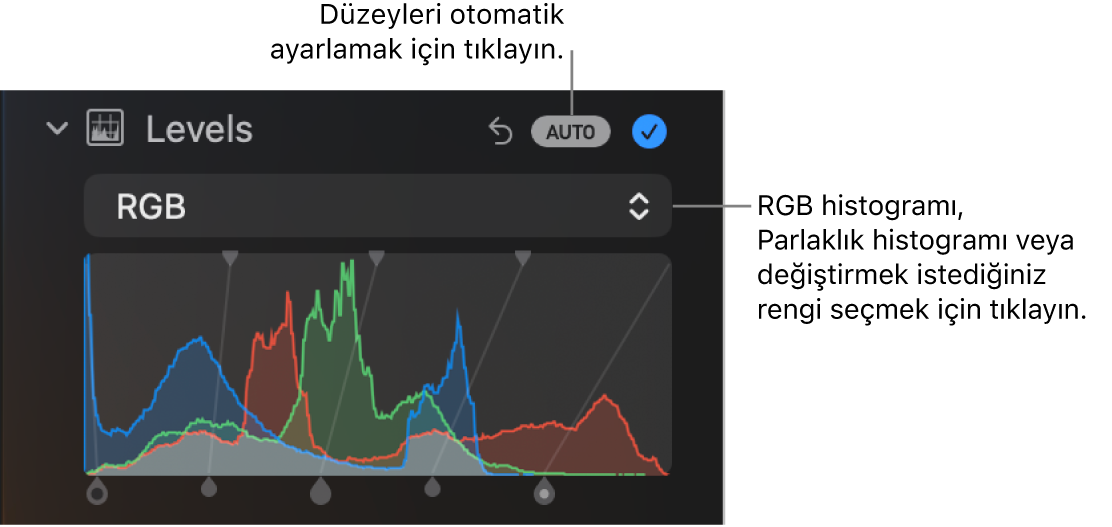This screenshot has height=527, width=1112.
Task: Select the Levels section title text
Action: click(x=199, y=130)
